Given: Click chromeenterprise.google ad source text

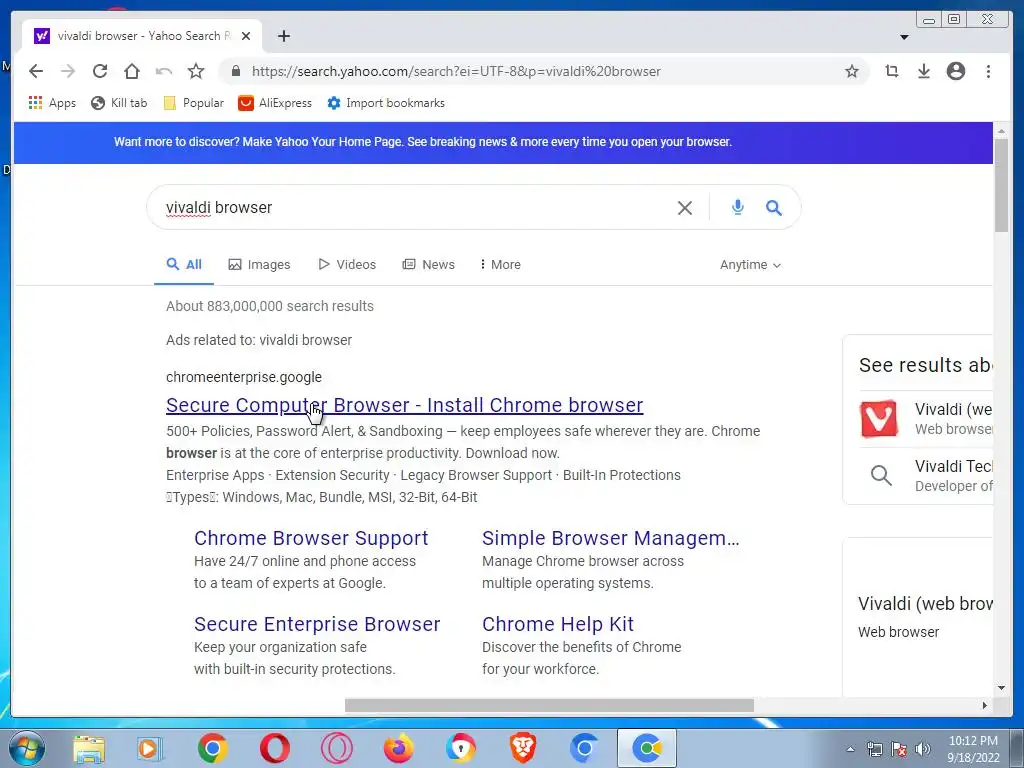Looking at the screenshot, I should [244, 377].
